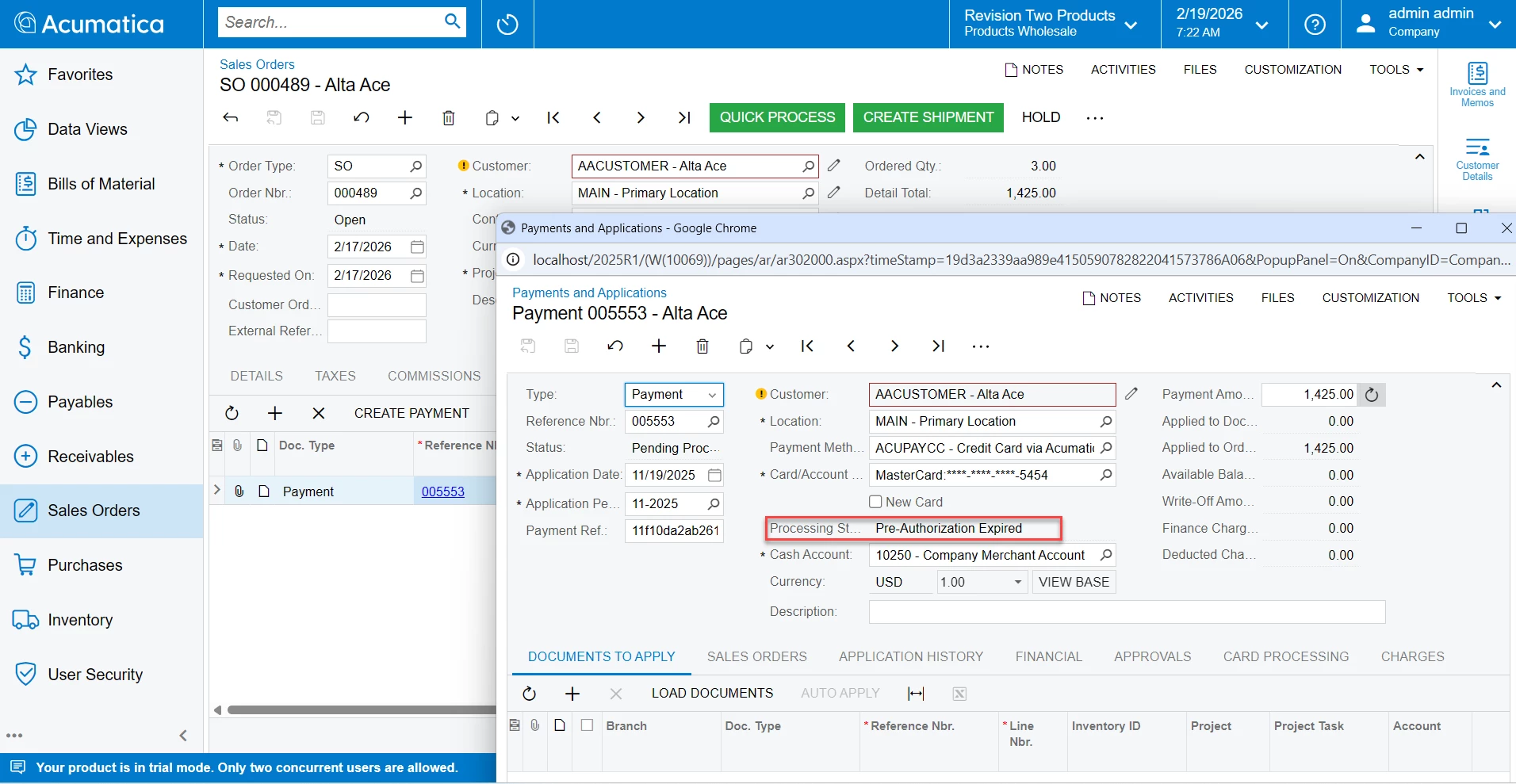
Task: Click the Quick Process button
Action: point(777,117)
